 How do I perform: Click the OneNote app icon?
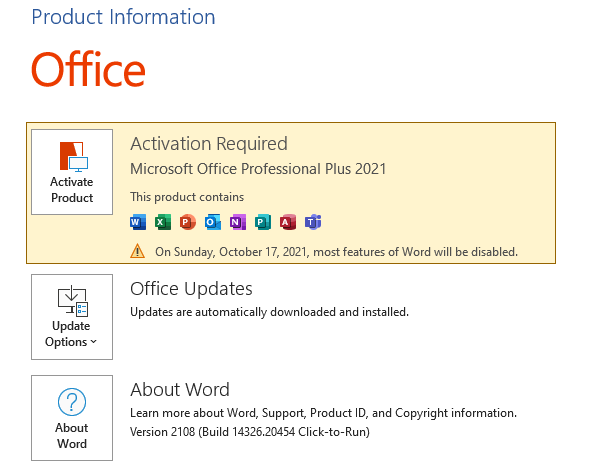pos(237,222)
